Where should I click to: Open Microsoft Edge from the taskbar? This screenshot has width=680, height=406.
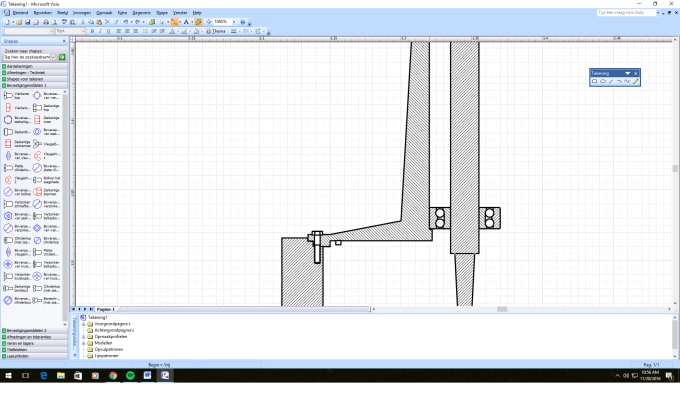coord(43,376)
